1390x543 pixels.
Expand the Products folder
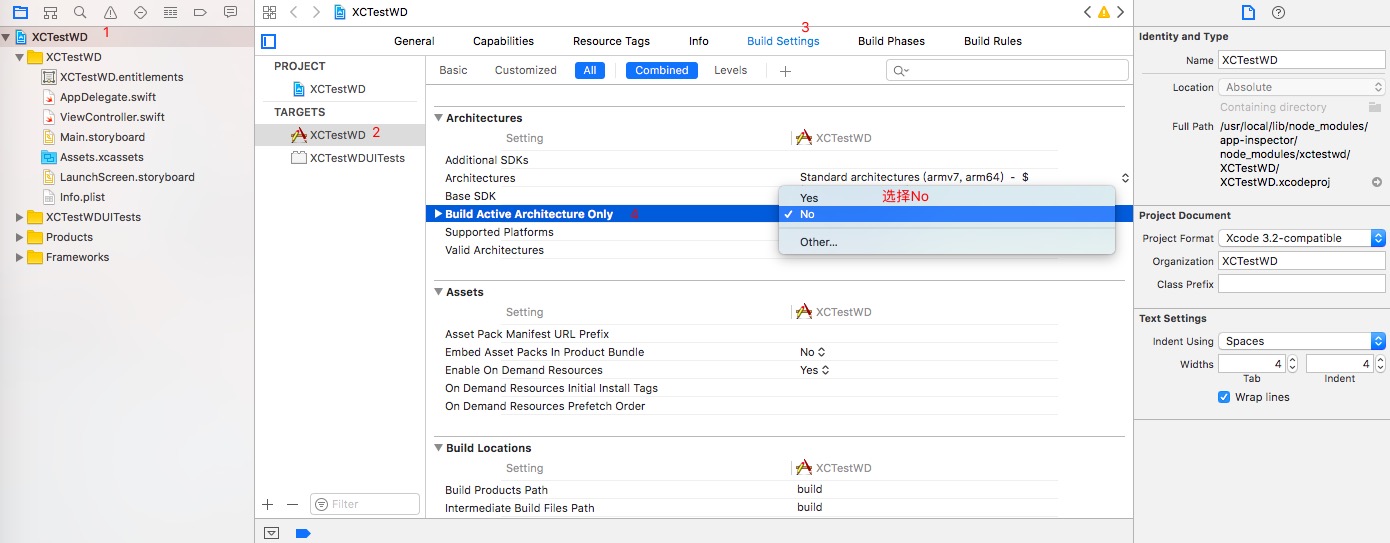point(19,237)
